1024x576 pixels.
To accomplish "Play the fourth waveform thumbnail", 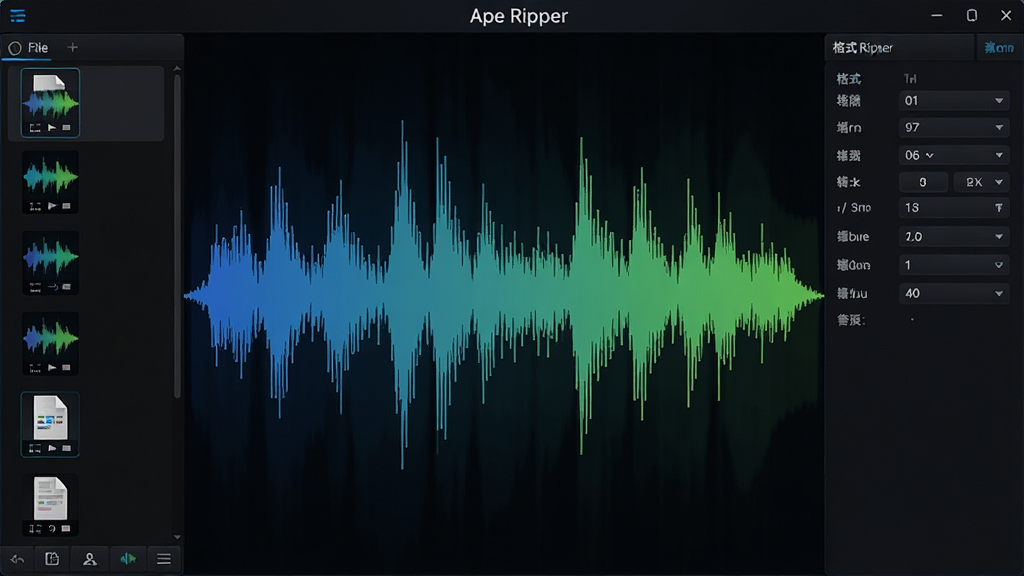I will [52, 368].
